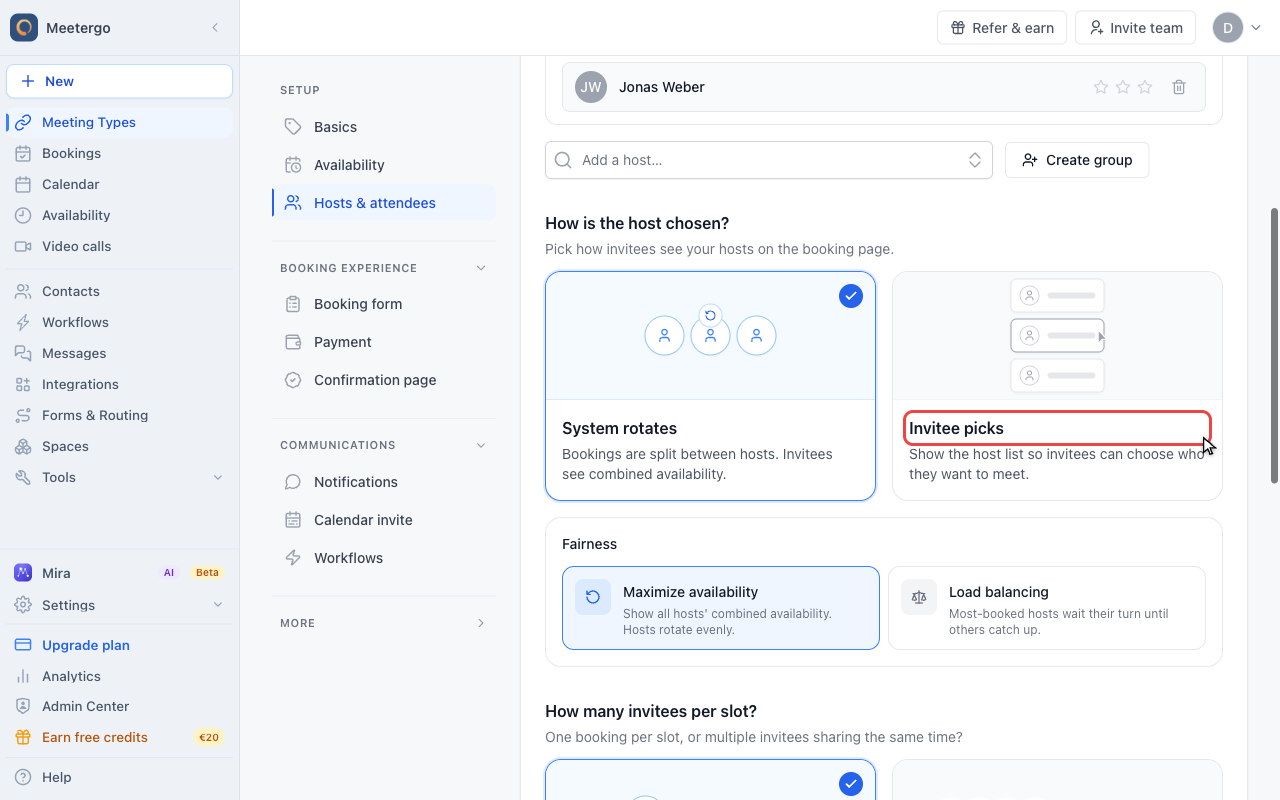Viewport: 1280px width, 800px height.
Task: Click the Maximize availability rotate icon
Action: [593, 597]
